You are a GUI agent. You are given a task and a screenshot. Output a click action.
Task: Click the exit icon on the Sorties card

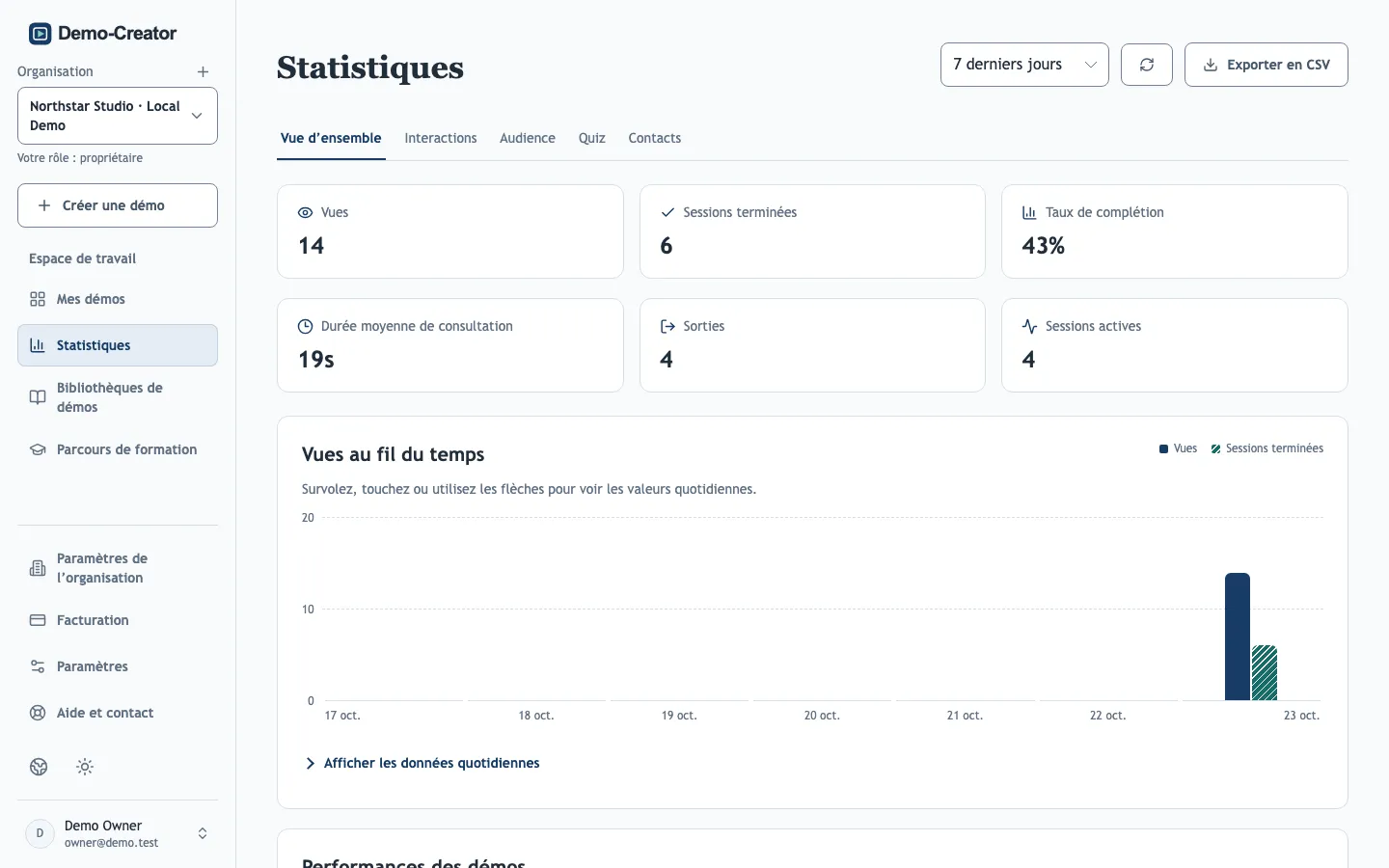(x=667, y=326)
